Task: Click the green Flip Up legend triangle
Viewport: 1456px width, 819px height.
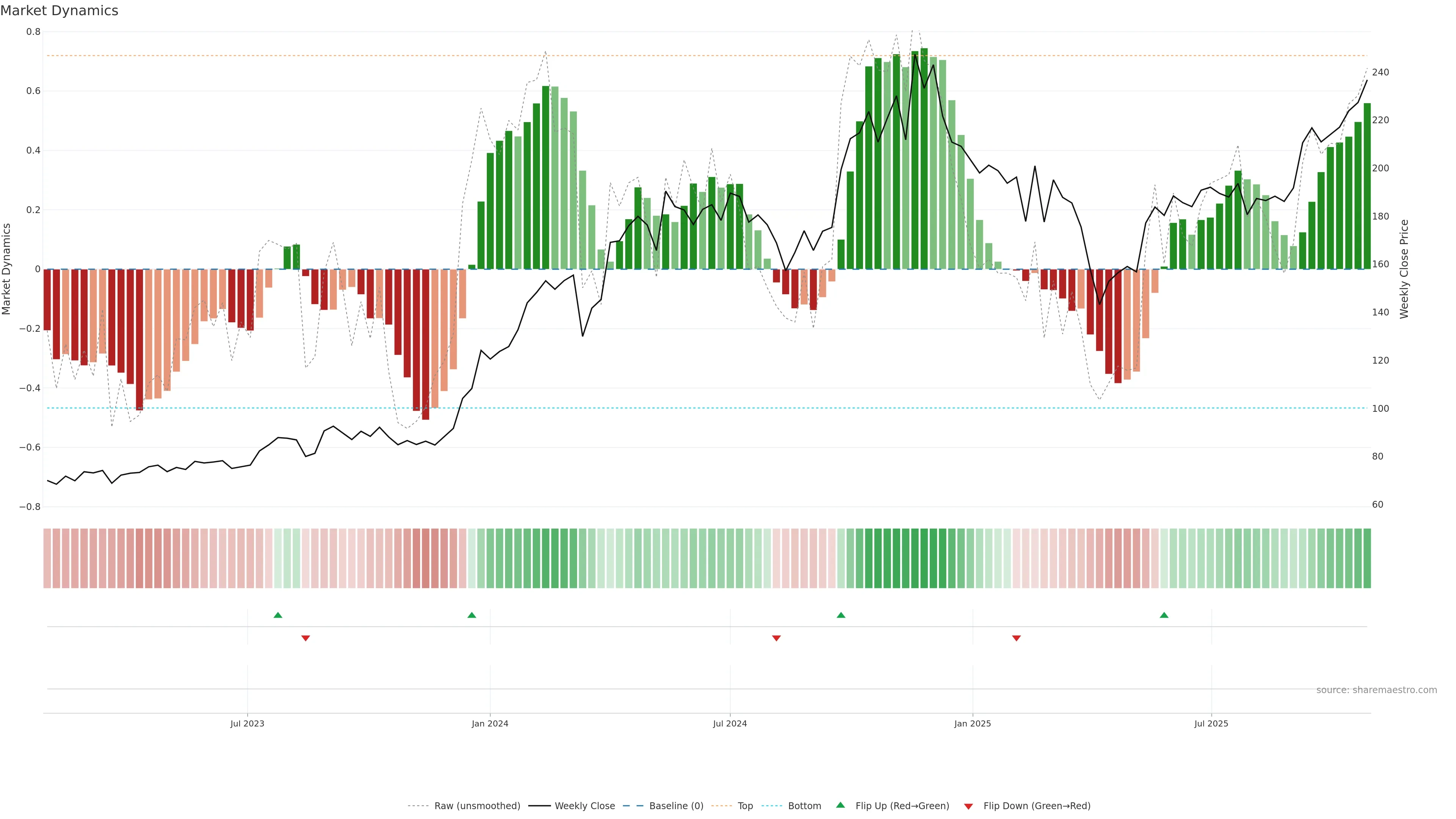Action: 841,805
